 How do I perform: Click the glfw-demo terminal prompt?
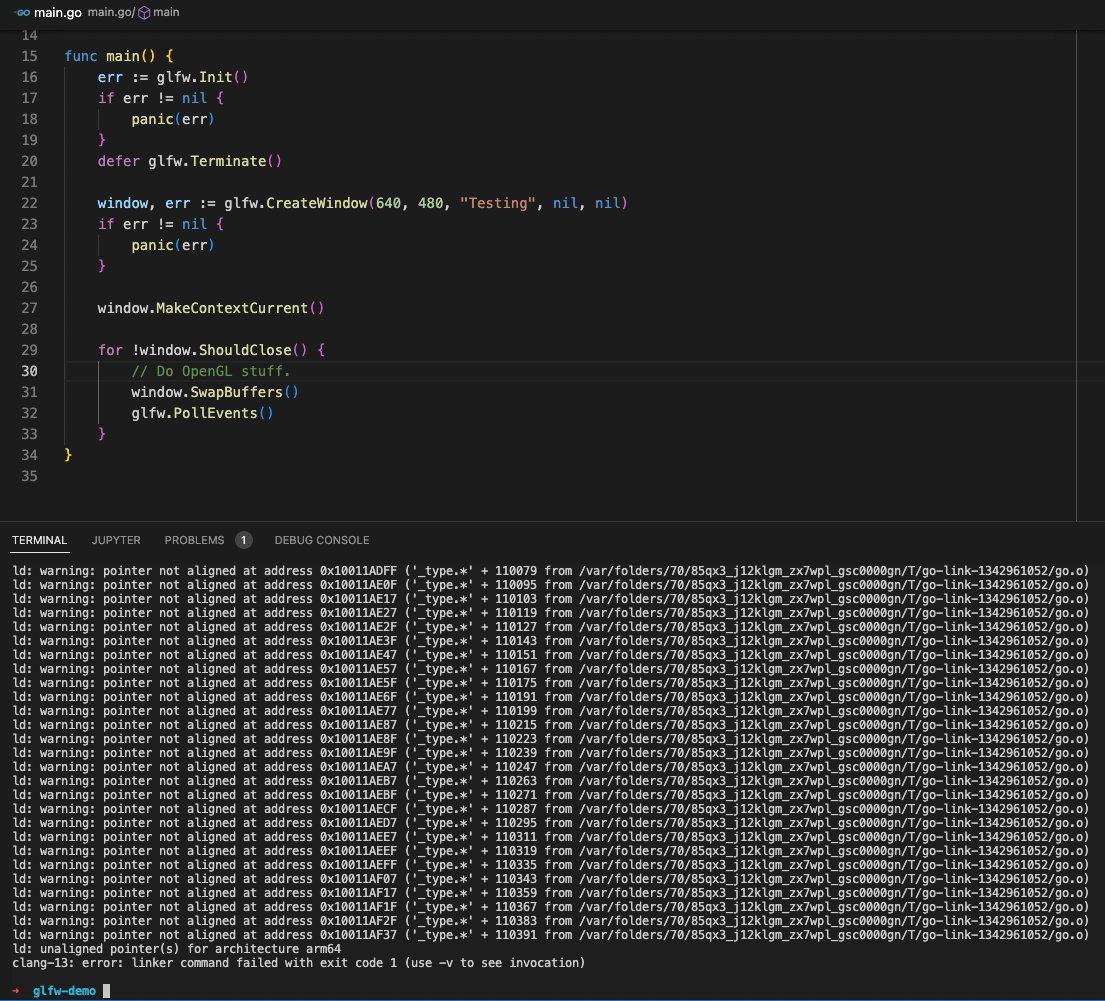[x=64, y=991]
